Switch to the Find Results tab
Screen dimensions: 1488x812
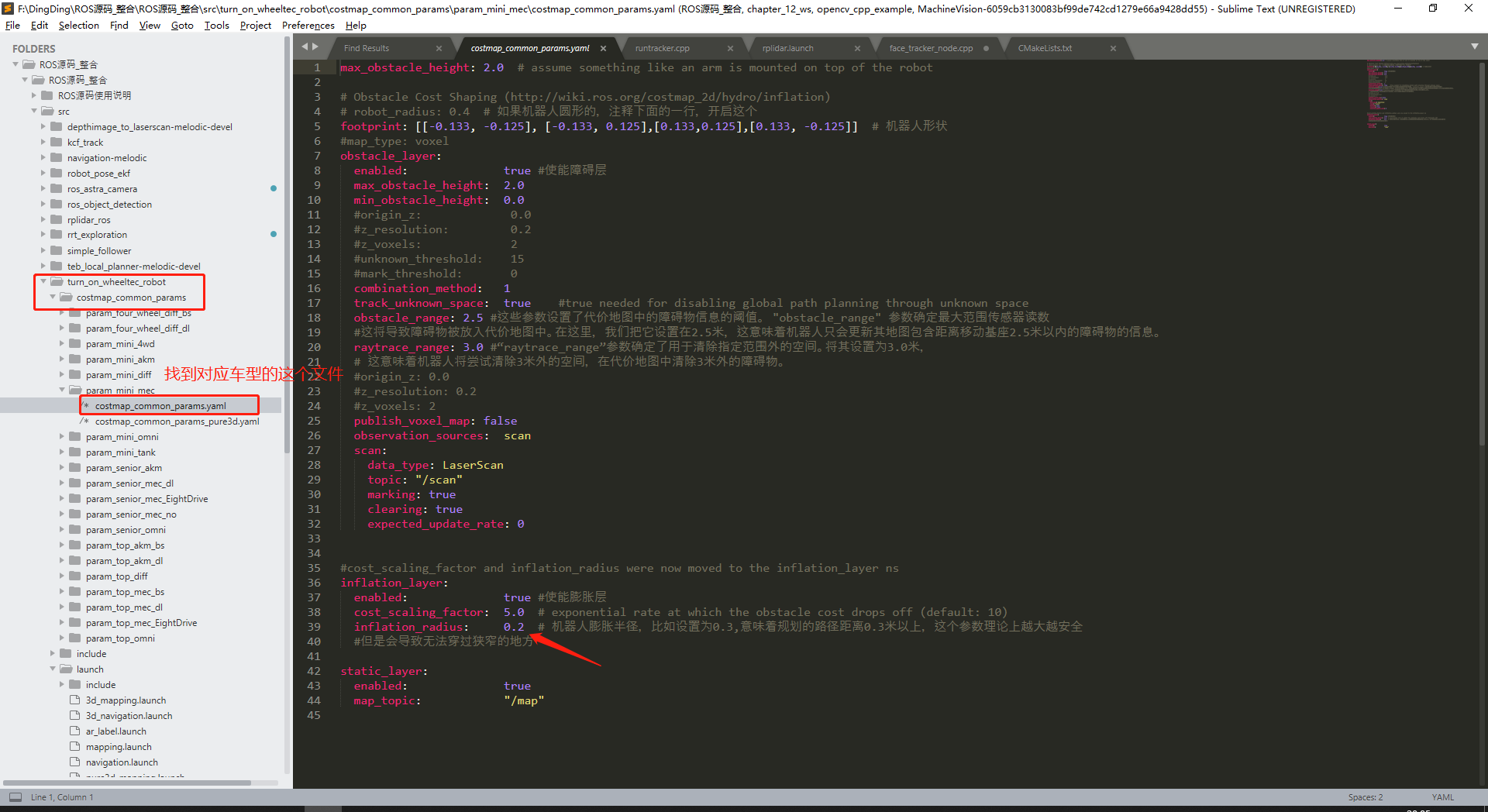click(x=367, y=48)
